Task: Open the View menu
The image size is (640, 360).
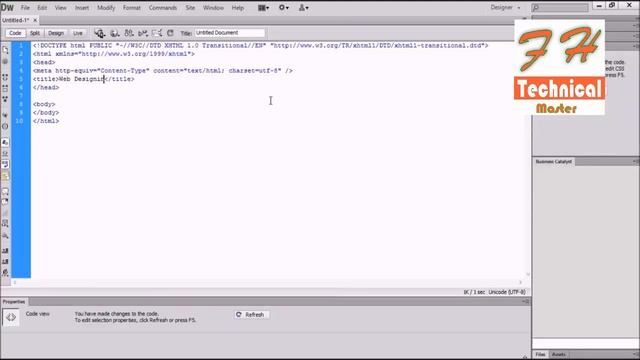Action: [60, 8]
